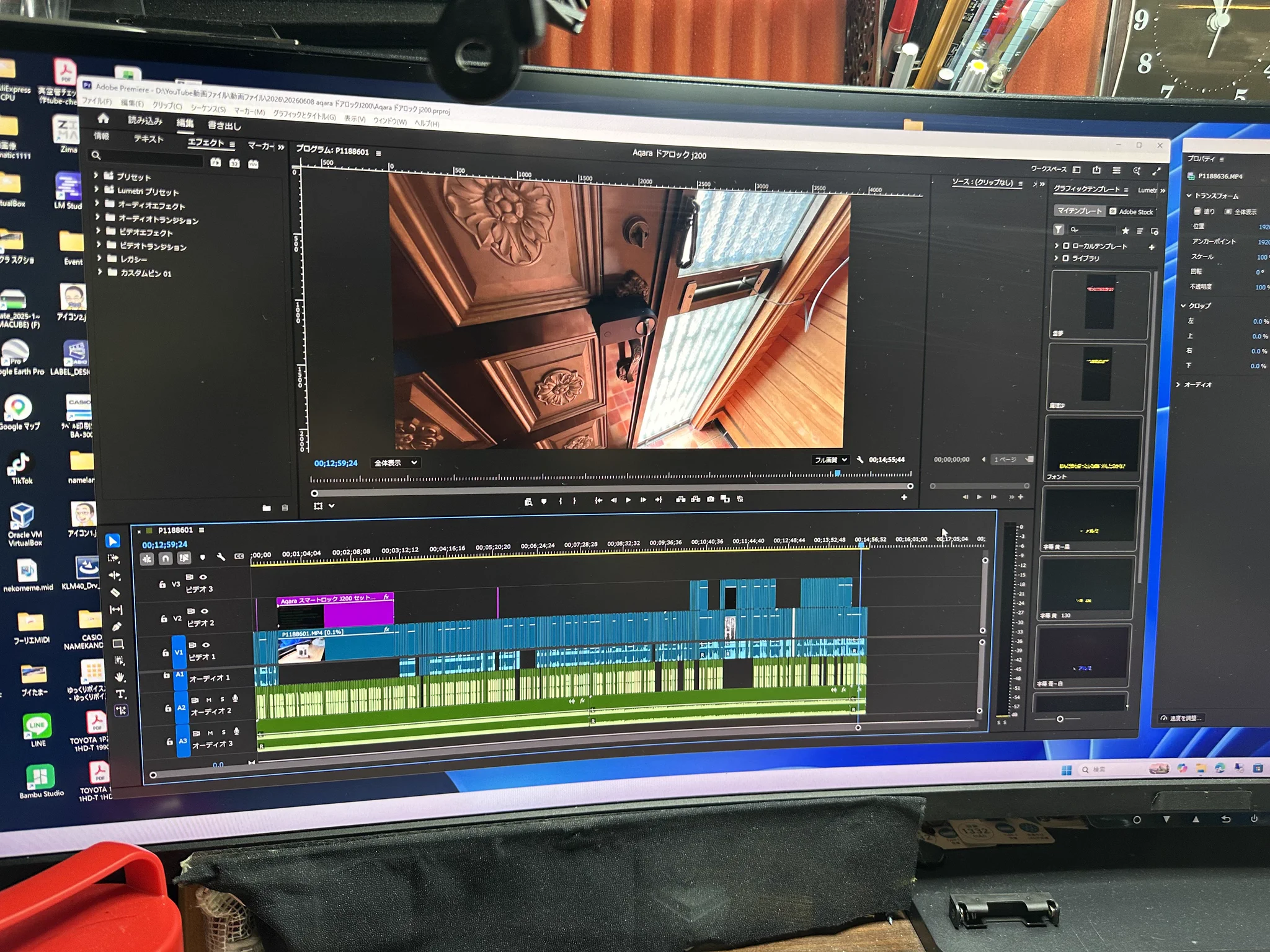Image resolution: width=1270 pixels, height=952 pixels.
Task: Switch to the 書き出し tab
Action: pos(224,125)
